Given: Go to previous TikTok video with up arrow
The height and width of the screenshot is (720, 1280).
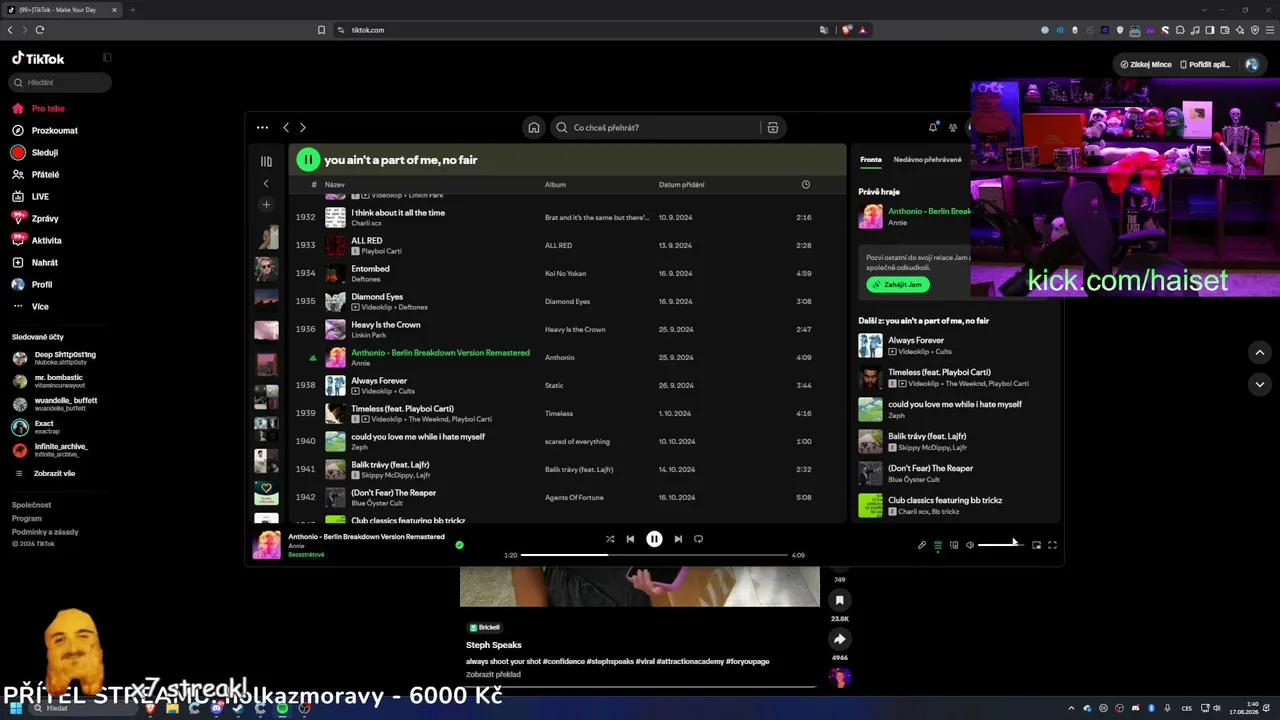Looking at the screenshot, I should 1260,353.
